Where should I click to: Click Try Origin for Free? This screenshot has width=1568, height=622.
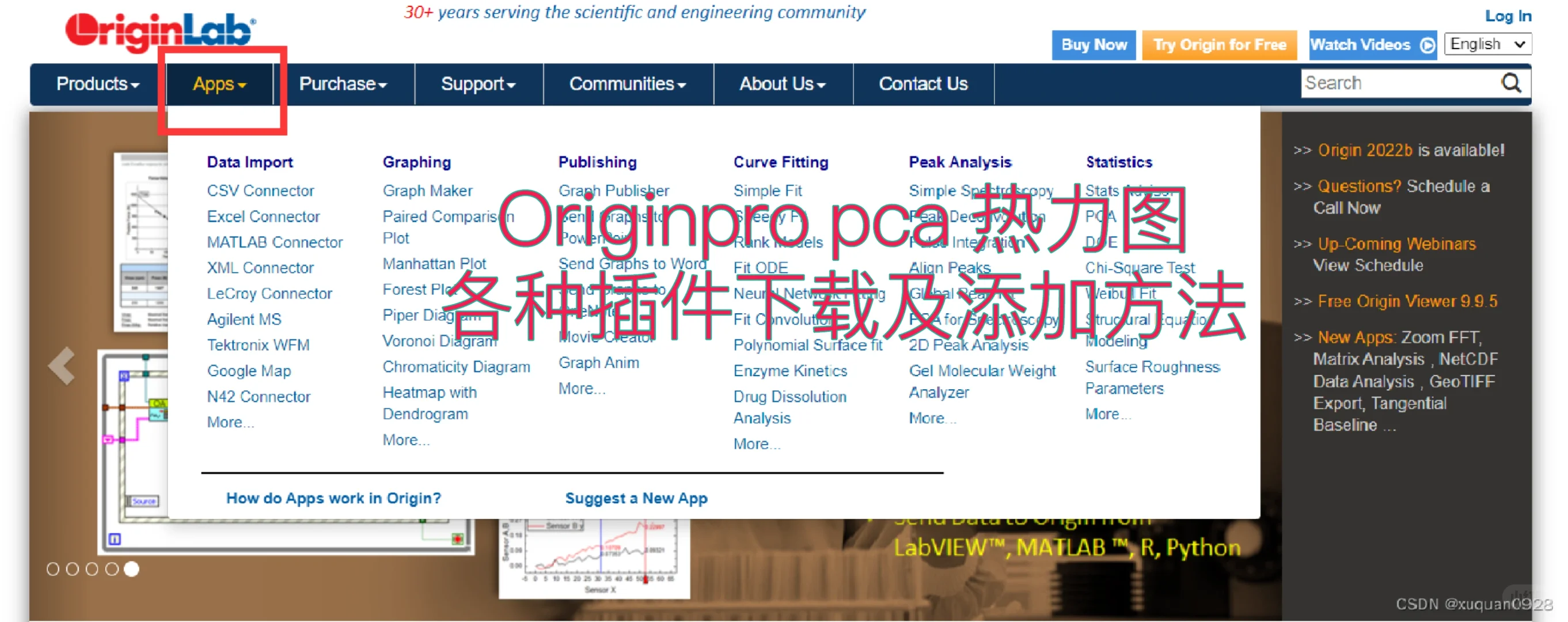coord(1219,44)
